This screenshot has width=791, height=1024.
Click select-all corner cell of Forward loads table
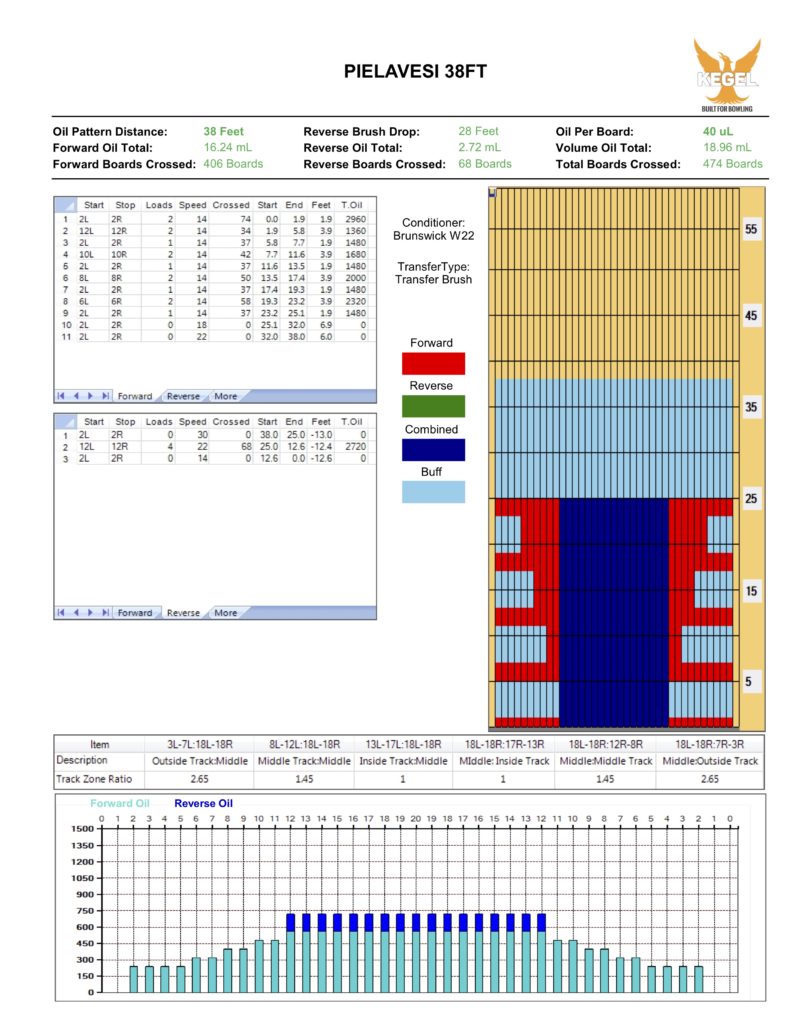coord(65,204)
